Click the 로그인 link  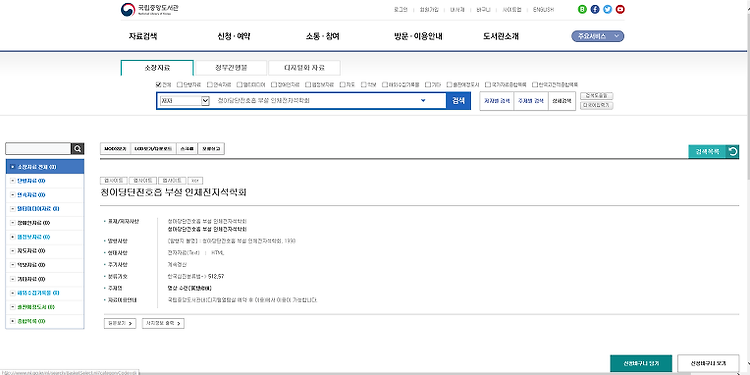[400, 10]
